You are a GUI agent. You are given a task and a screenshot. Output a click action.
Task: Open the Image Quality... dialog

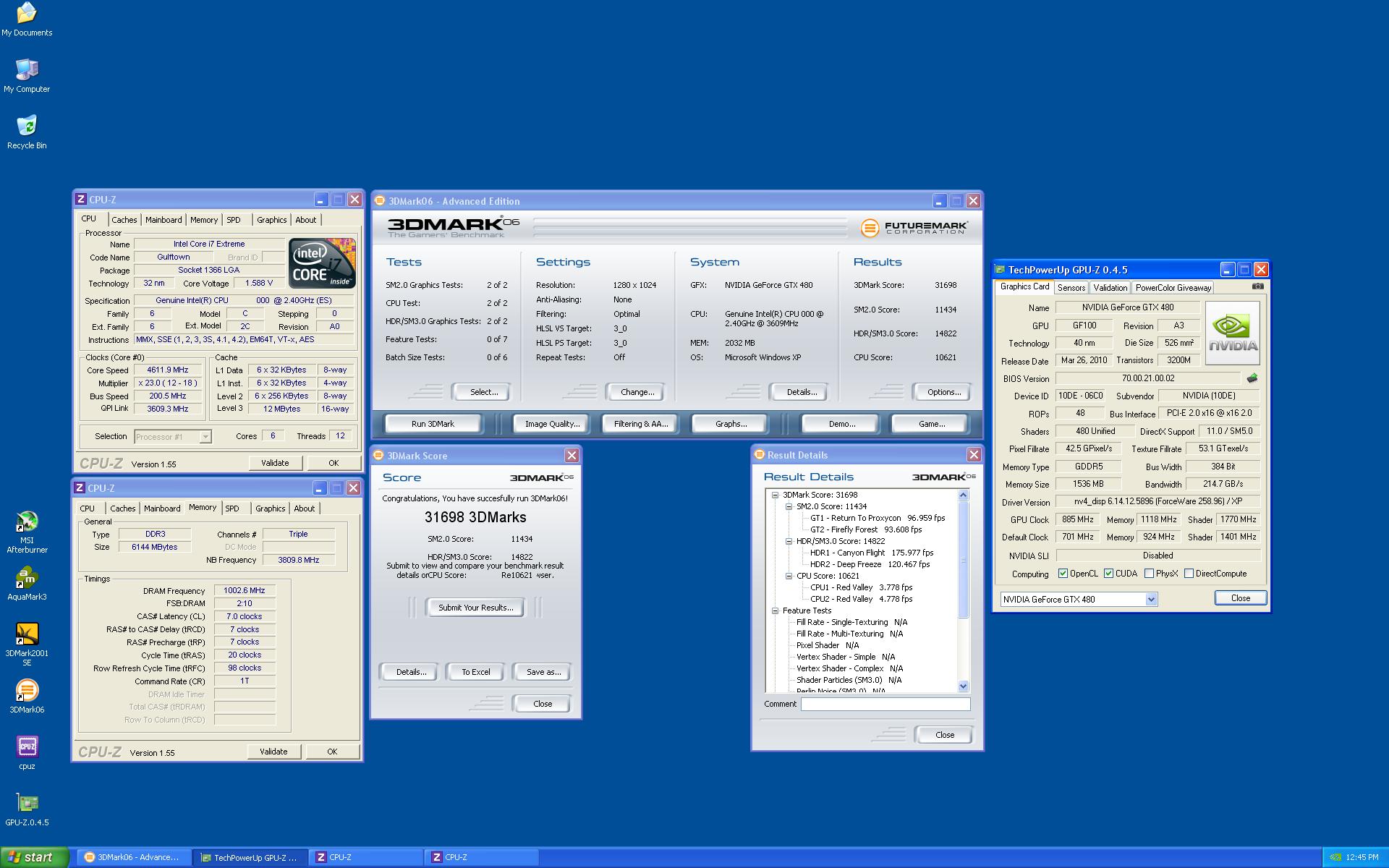(553, 424)
